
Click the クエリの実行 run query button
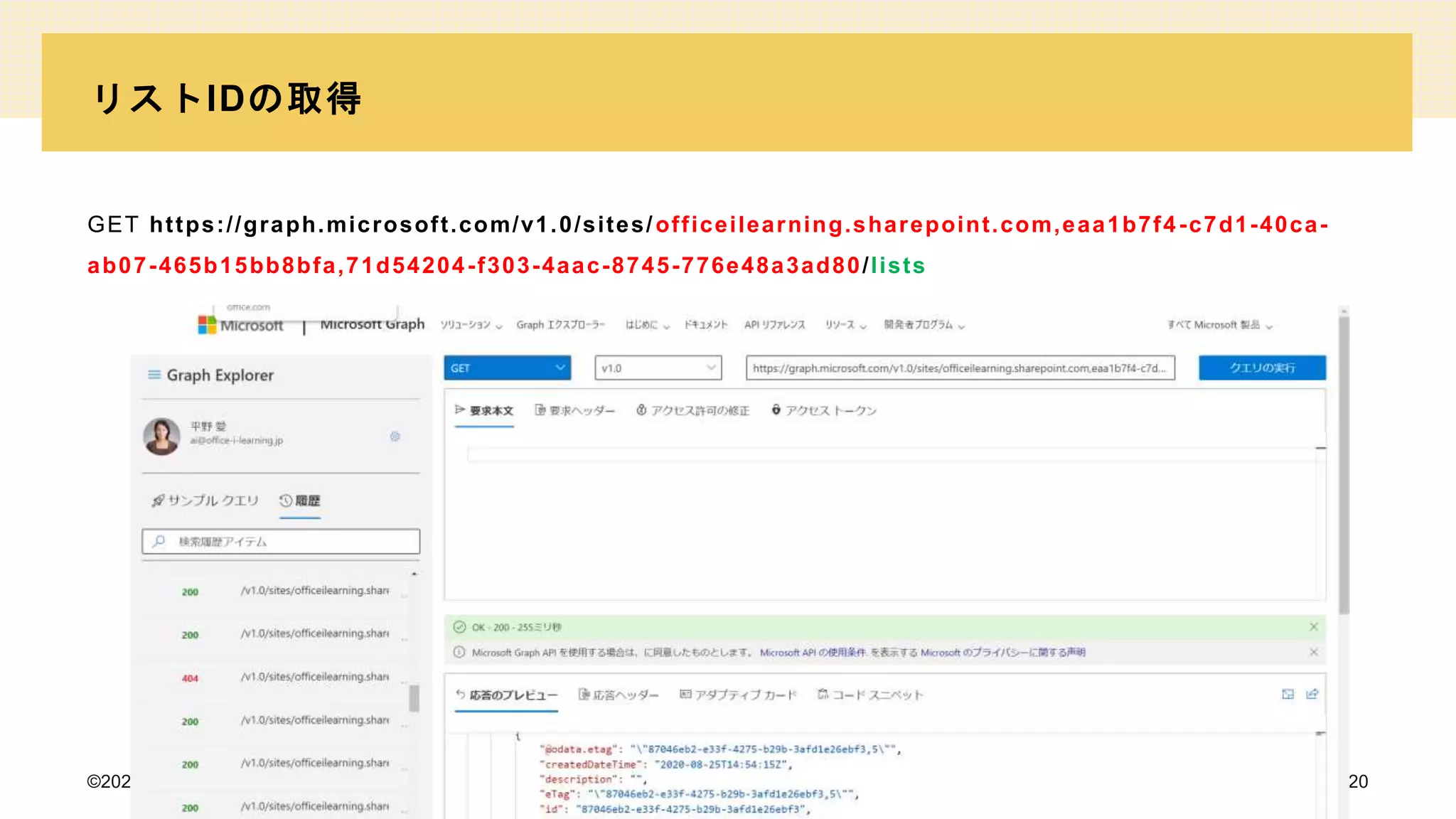(1262, 368)
